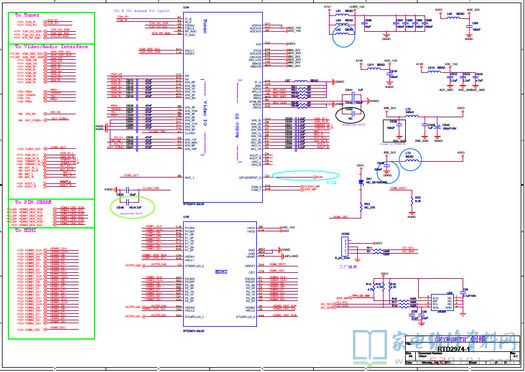The height and width of the screenshot is (372, 525).
Task: Click the "HDMI" label in lower chip
Action: pos(221,272)
